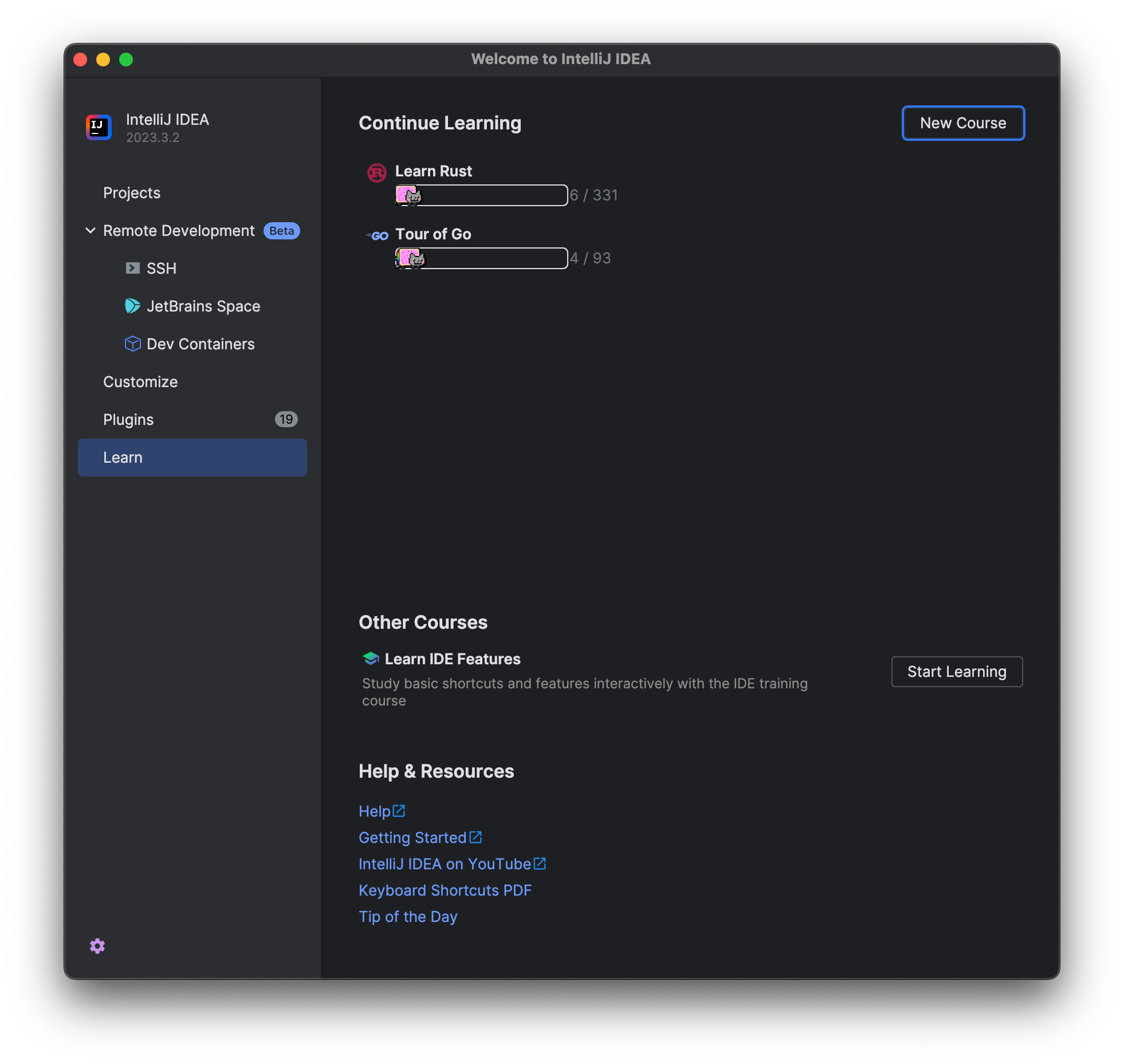Click the Learn IDE Features graduation cap icon
The height and width of the screenshot is (1064, 1124).
371,659
